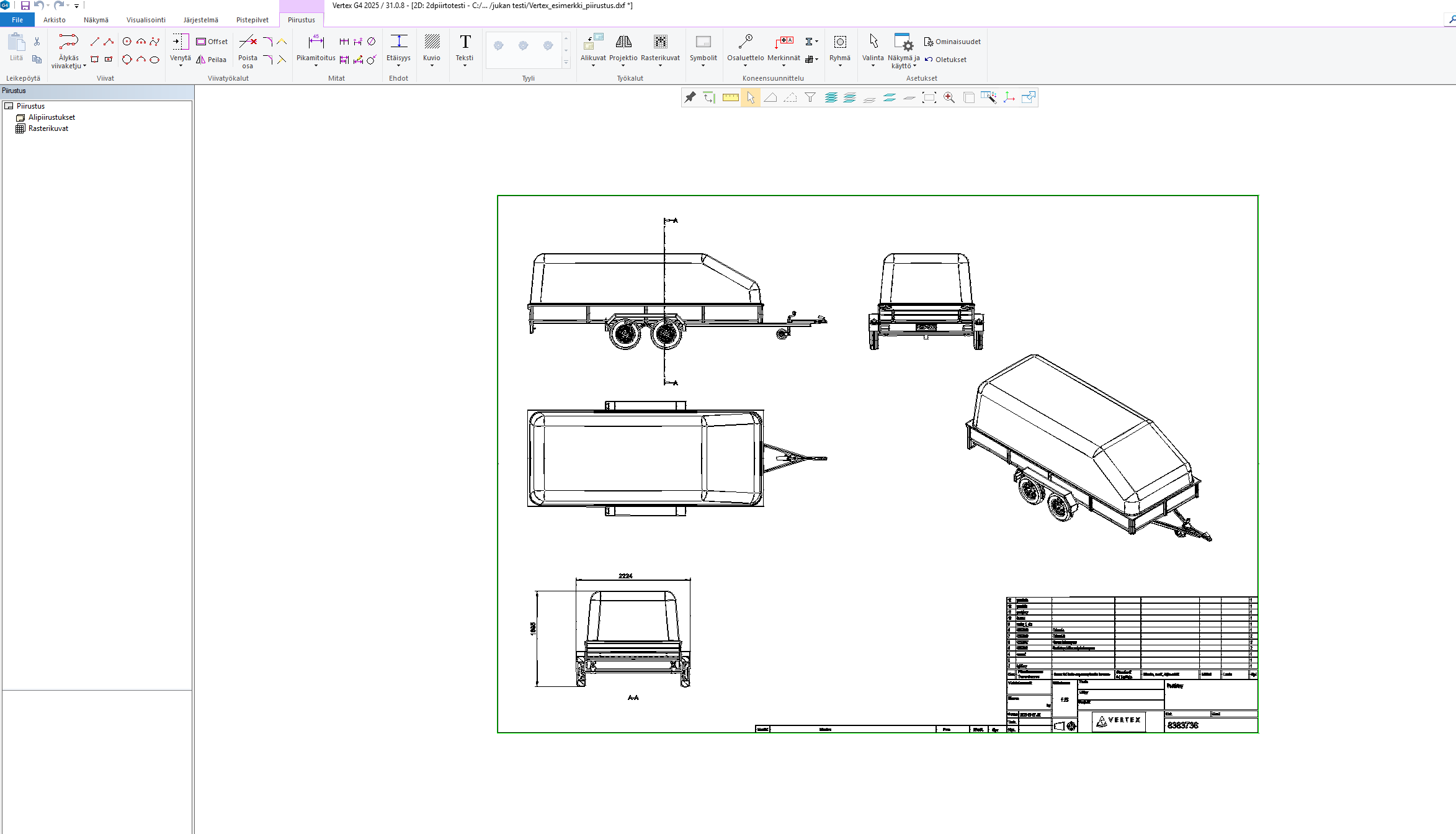Pin the floating view toolbar
Screen dimensions: 1456x834
690,97
